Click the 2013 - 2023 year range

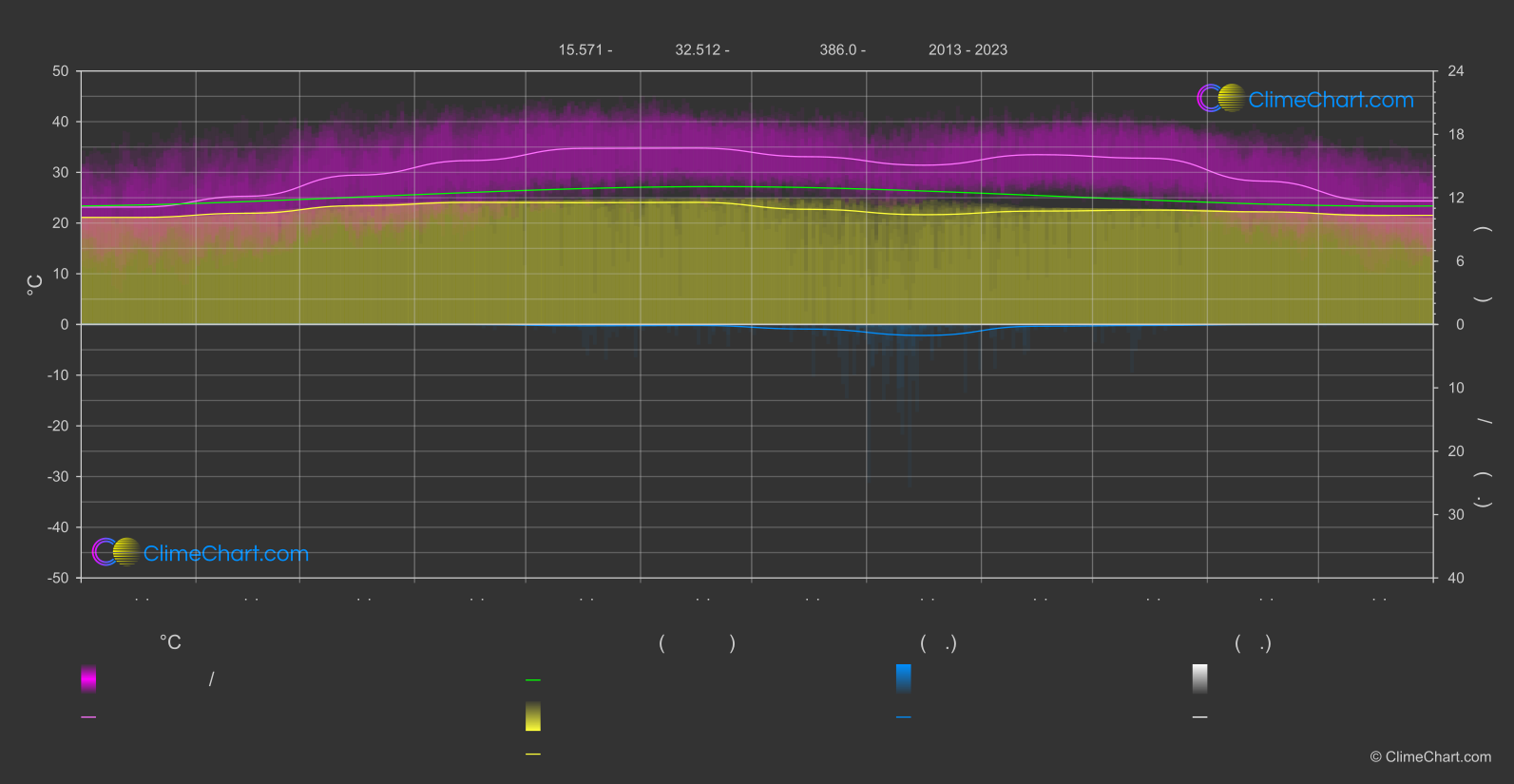pos(968,50)
